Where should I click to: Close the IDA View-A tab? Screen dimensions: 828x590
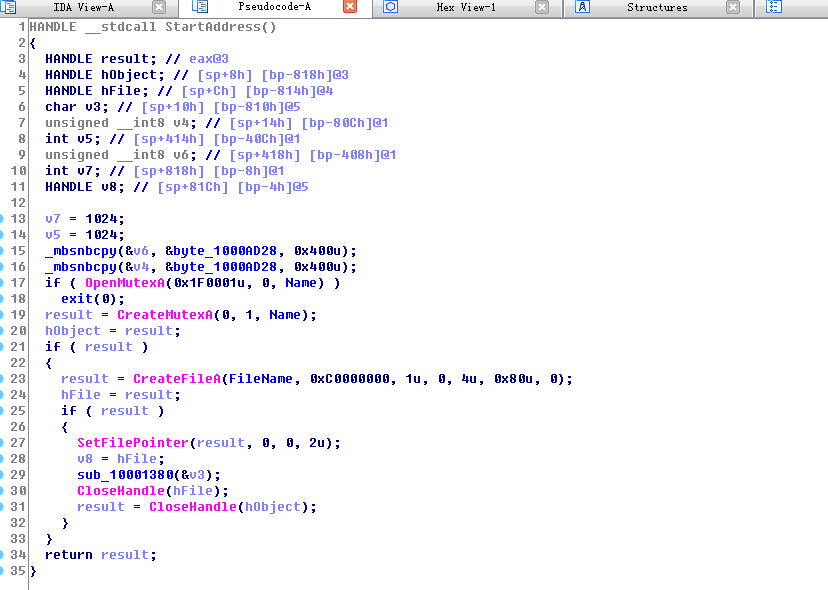[x=158, y=7]
